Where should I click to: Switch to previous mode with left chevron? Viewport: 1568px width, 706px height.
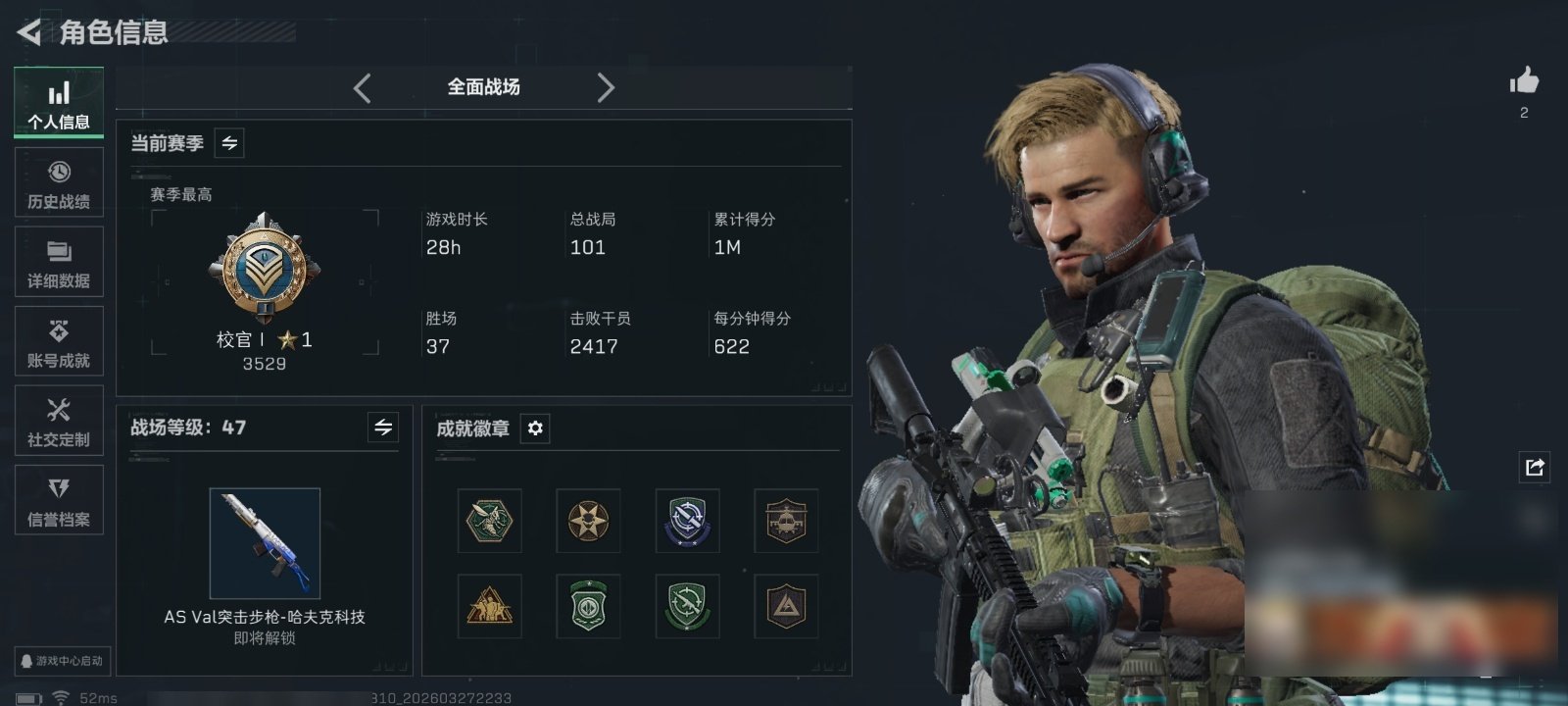(362, 88)
